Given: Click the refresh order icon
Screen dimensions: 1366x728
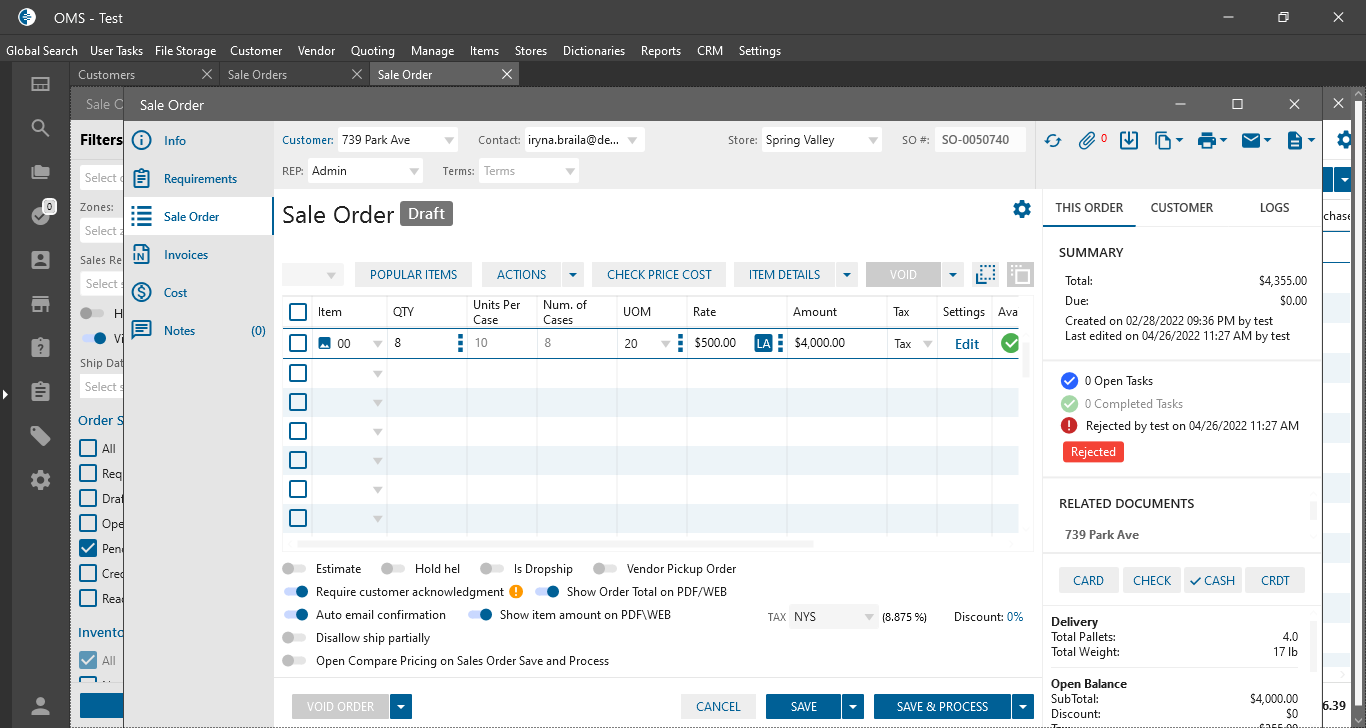Looking at the screenshot, I should point(1052,141).
